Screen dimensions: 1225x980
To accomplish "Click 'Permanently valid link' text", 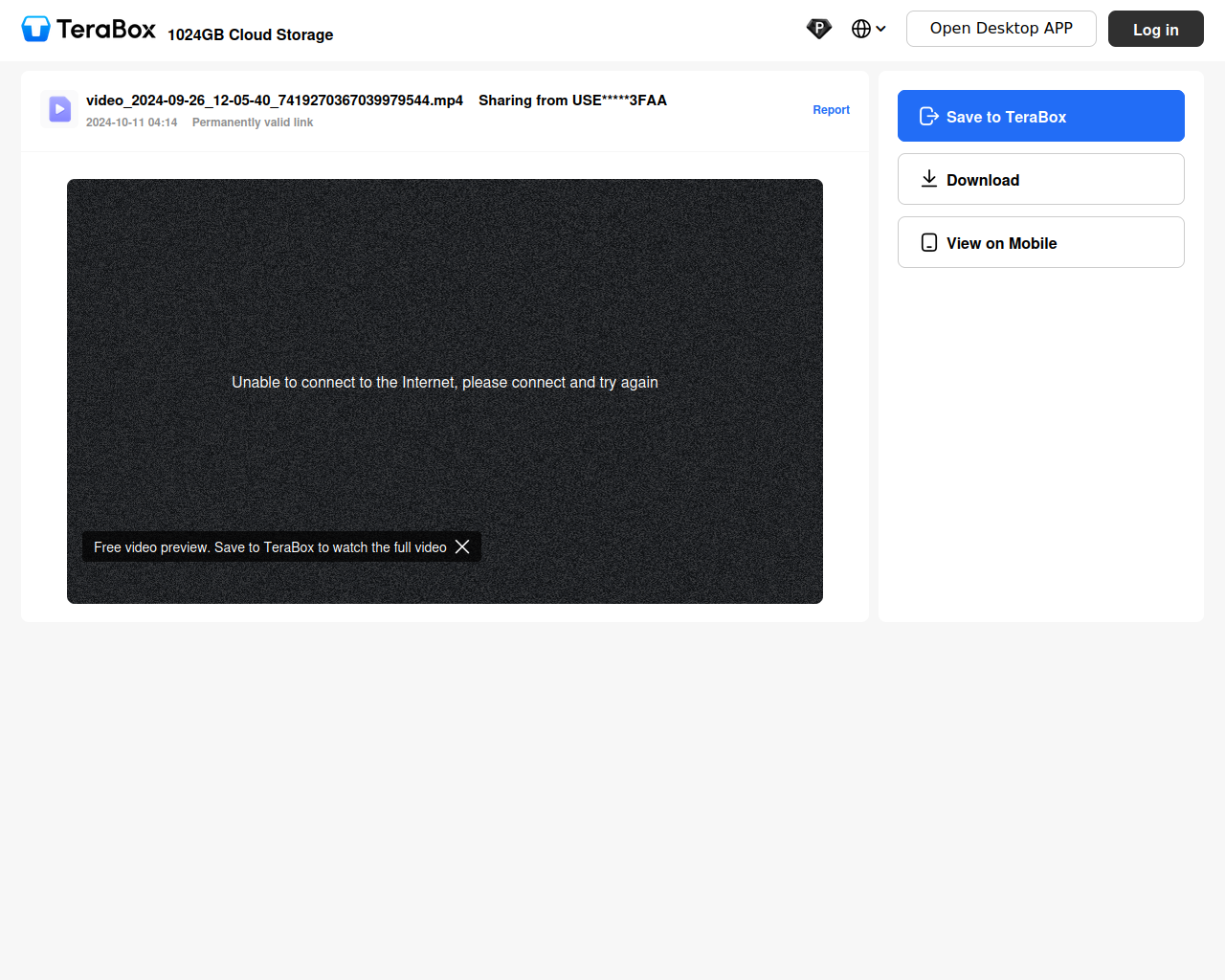I will (x=253, y=122).
